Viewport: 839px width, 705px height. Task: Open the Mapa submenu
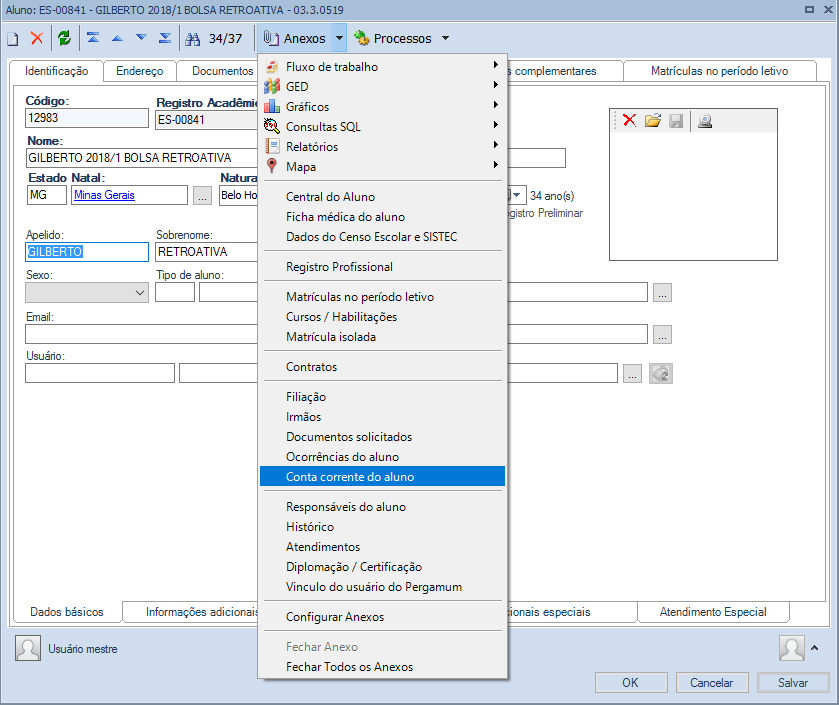(x=383, y=167)
